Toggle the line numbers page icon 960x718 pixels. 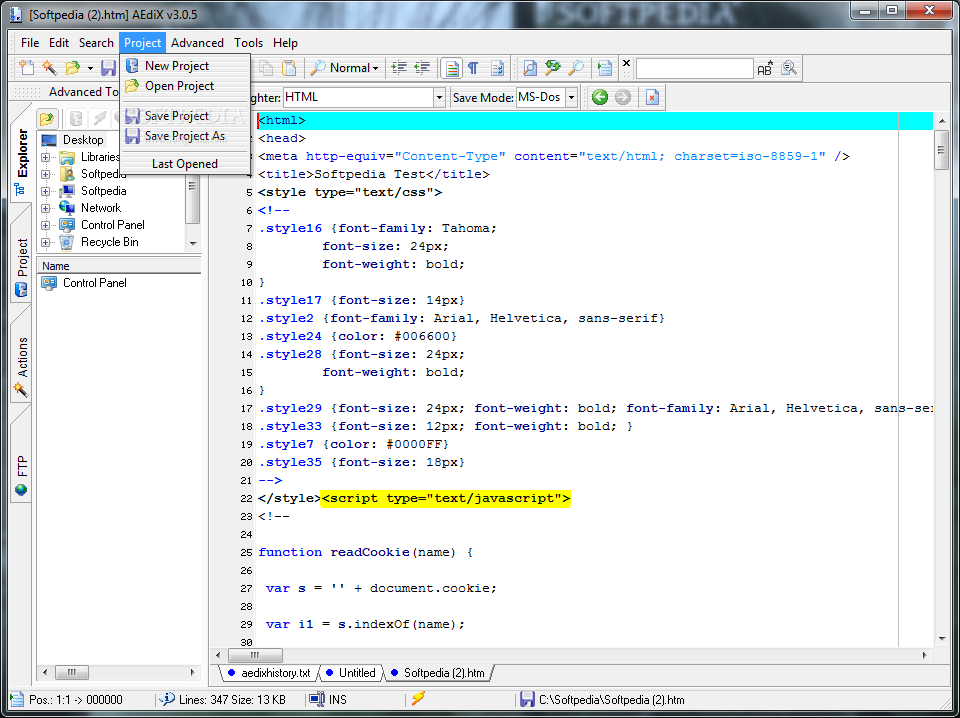click(497, 67)
